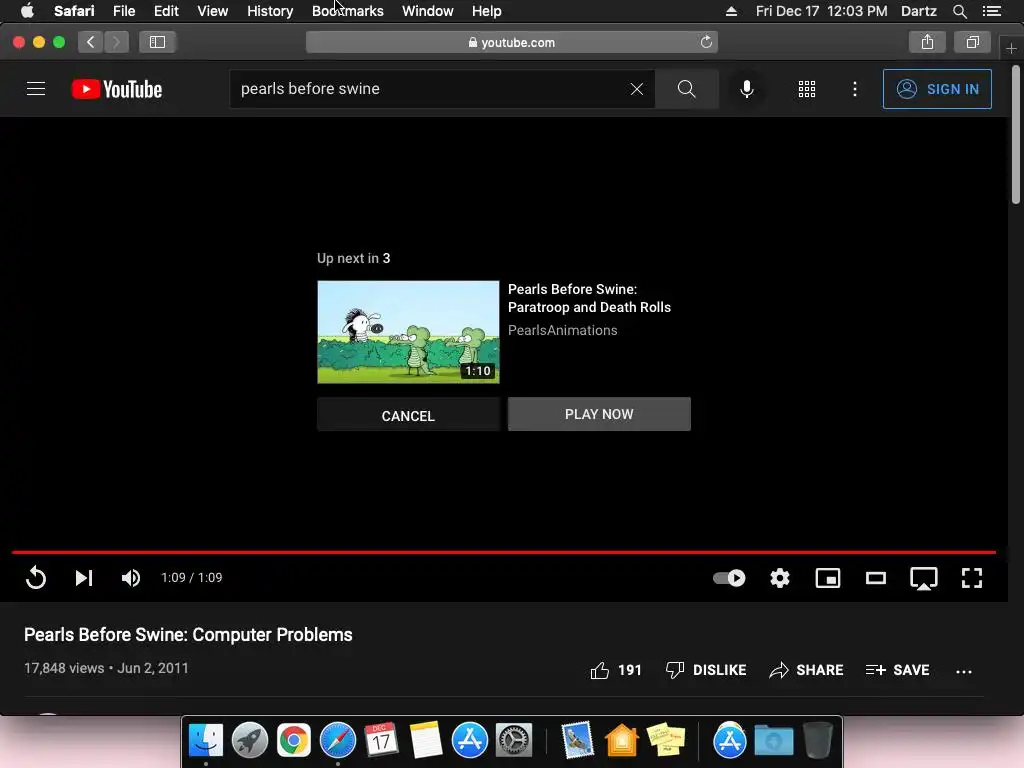The image size is (1024, 768).
Task: Open the YouTube apps grid
Action: 807,89
